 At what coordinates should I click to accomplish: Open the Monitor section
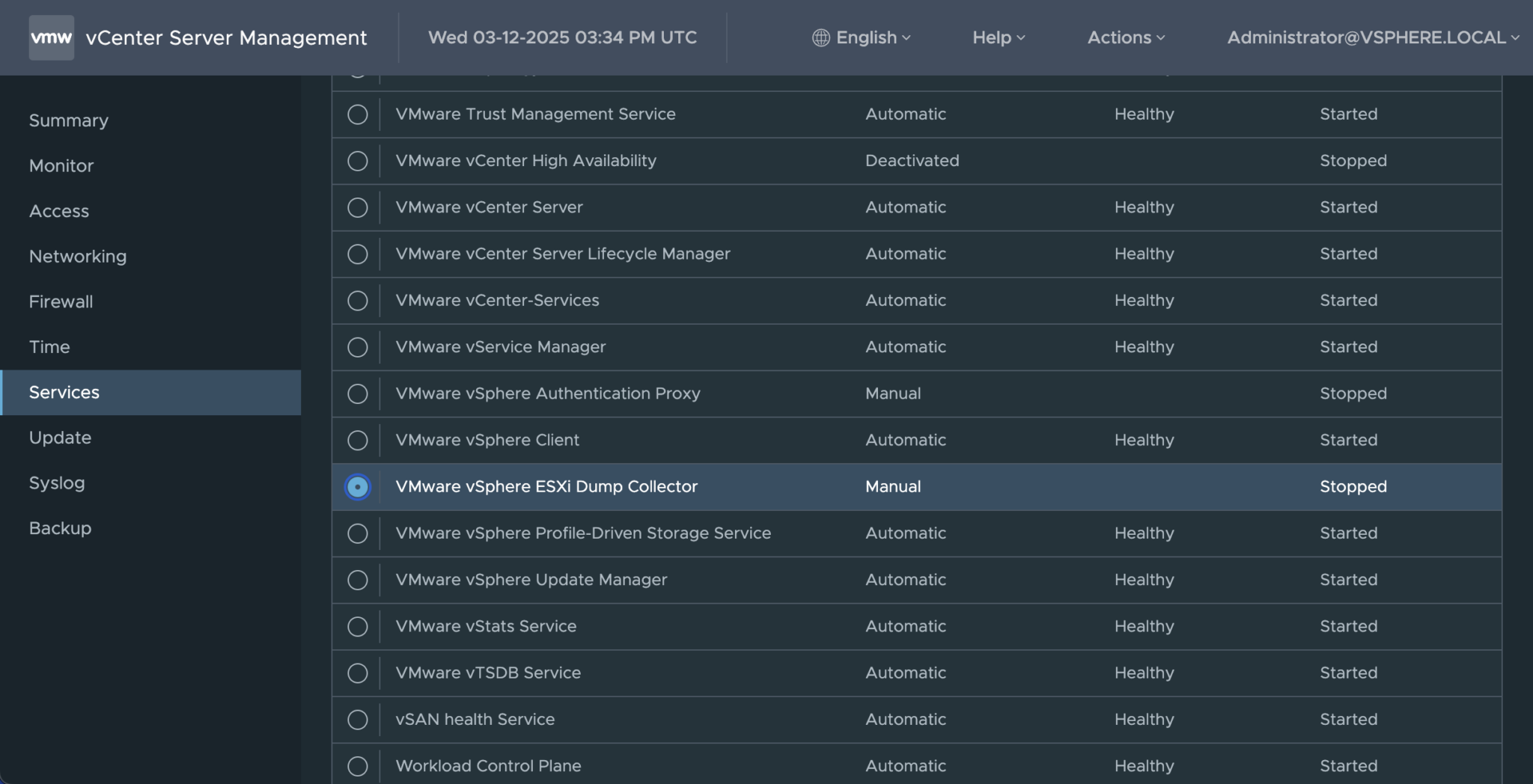coord(61,165)
